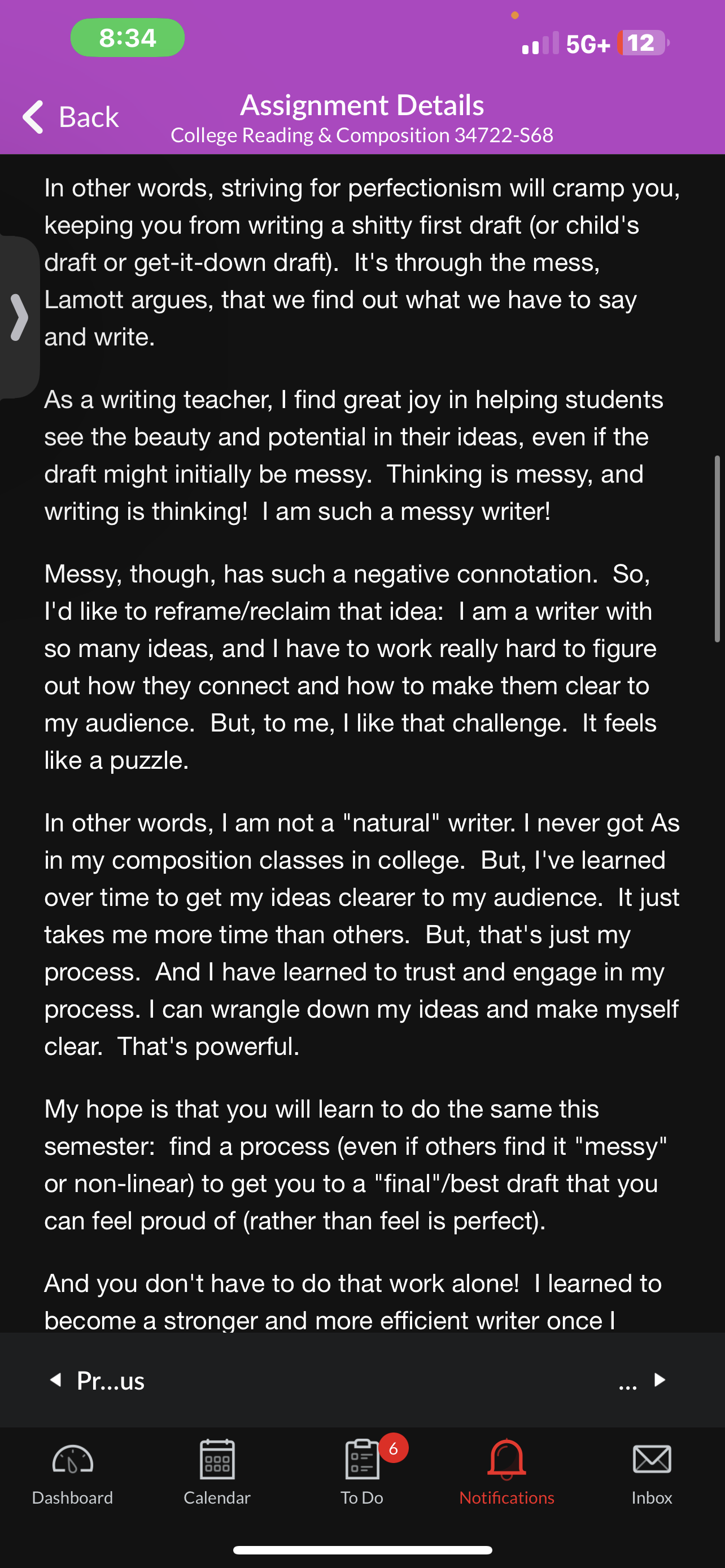The height and width of the screenshot is (1568, 725).
Task: Tap the Back chevron arrow icon
Action: point(33,116)
